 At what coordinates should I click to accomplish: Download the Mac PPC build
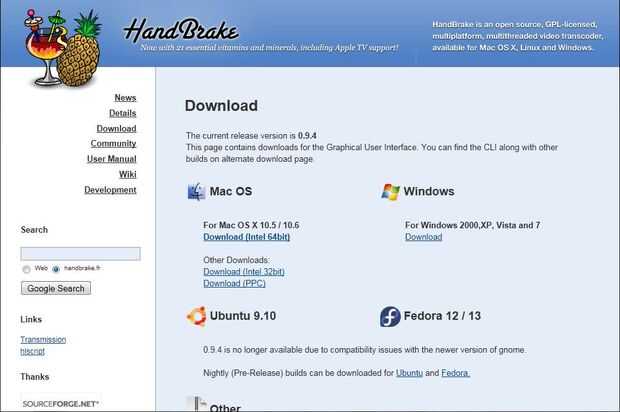click(234, 283)
